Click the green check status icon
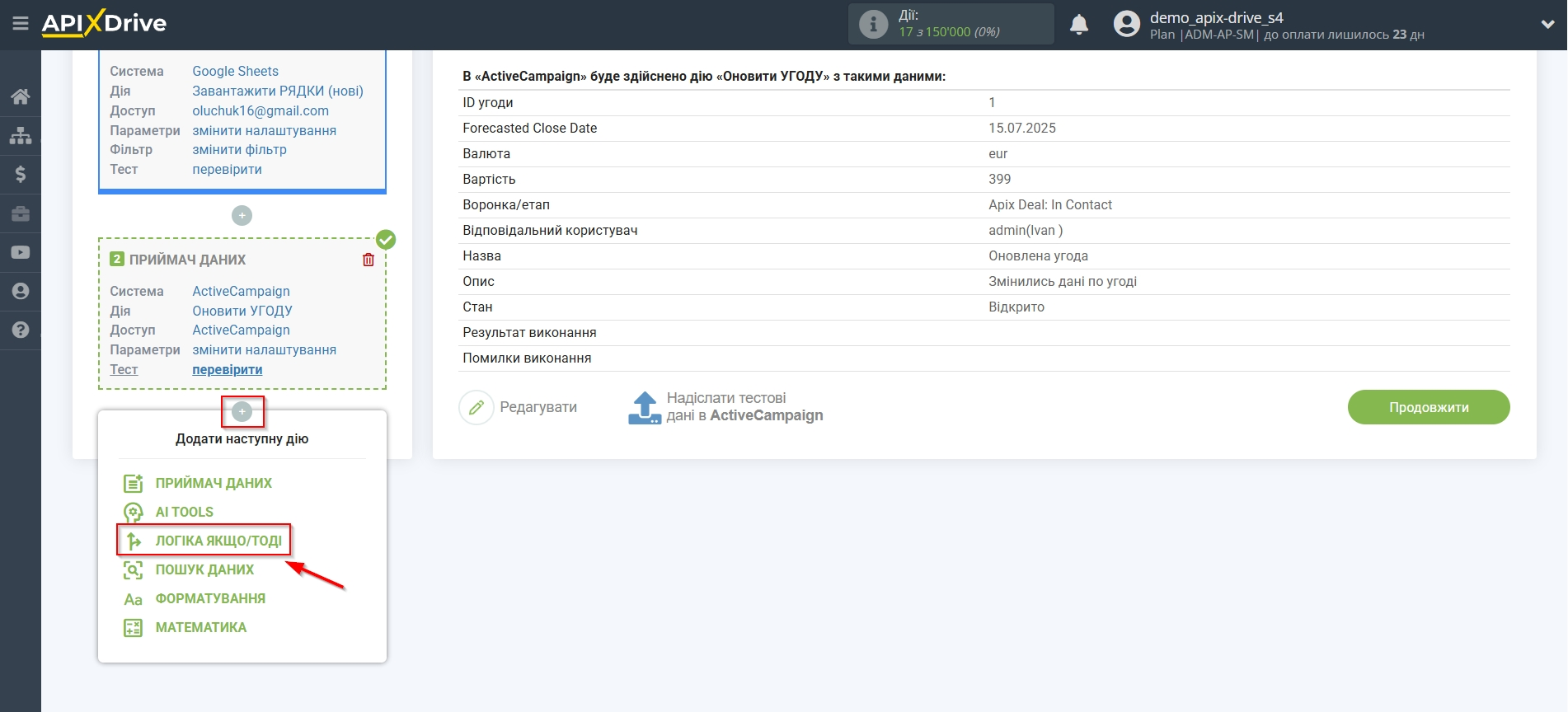1568x712 pixels. coord(386,240)
